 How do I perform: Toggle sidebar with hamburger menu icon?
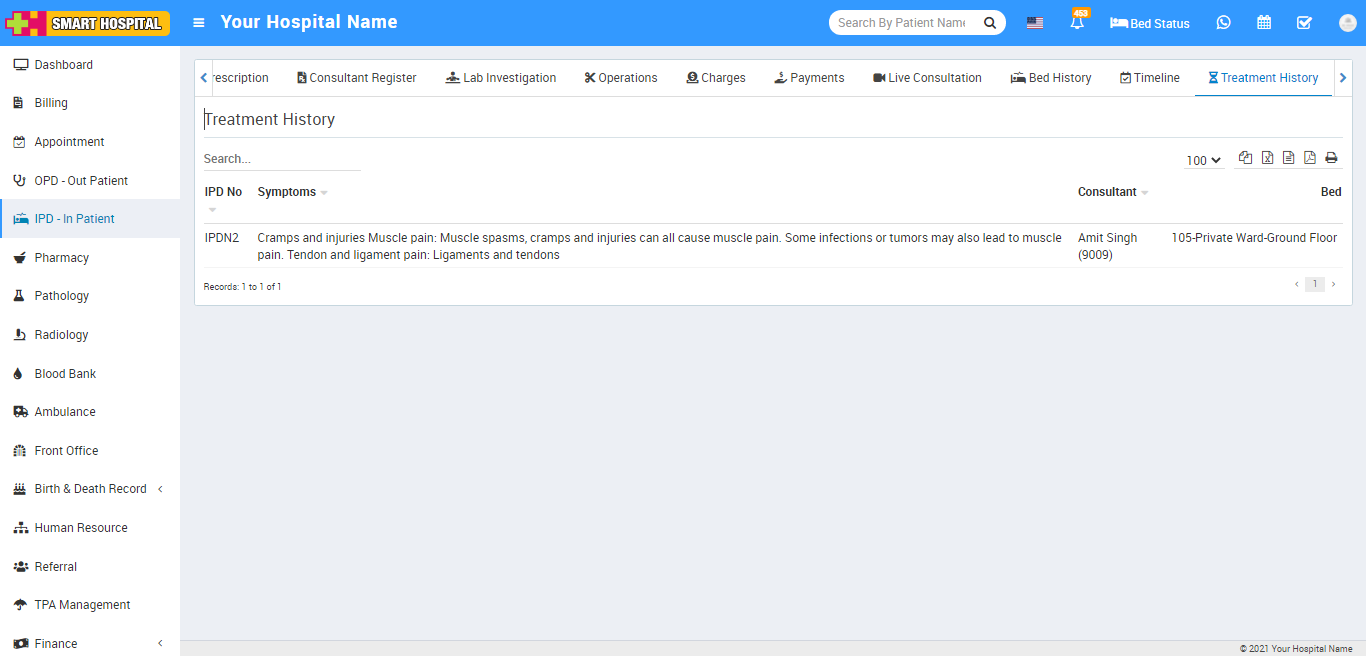point(199,22)
